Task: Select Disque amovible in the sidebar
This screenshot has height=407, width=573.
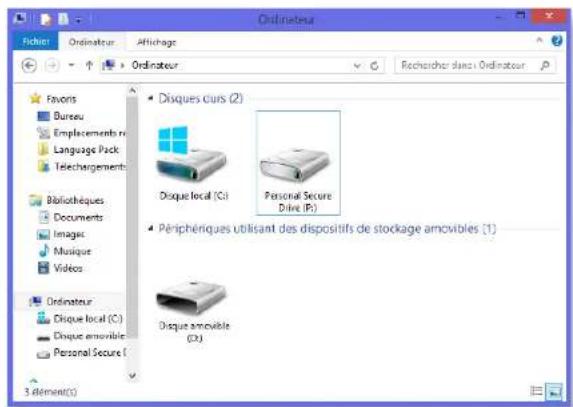Action: point(90,335)
